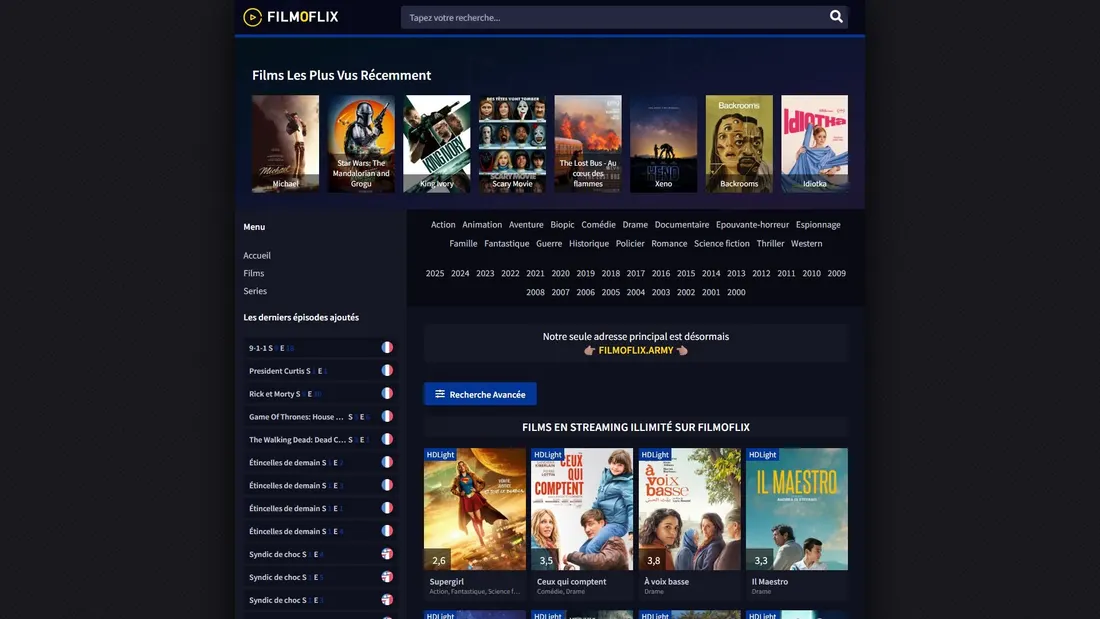The width and height of the screenshot is (1100, 619).
Task: Filter films by year 2024
Action: point(460,274)
